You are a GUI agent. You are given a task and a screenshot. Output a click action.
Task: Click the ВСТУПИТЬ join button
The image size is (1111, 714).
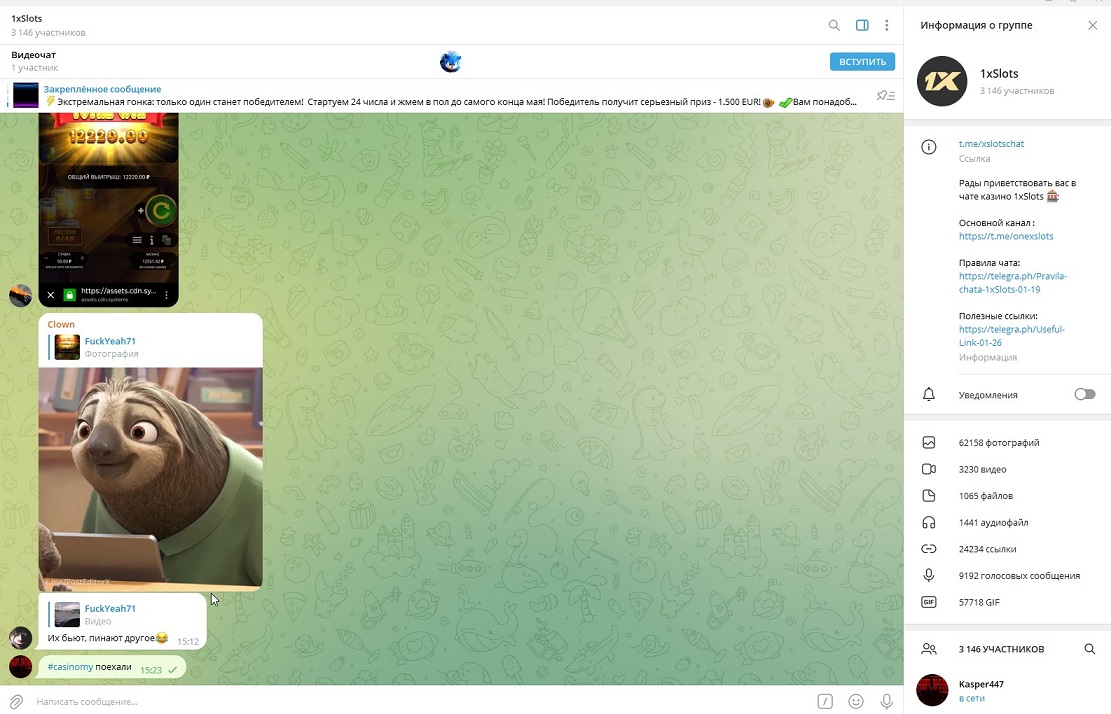tap(862, 62)
